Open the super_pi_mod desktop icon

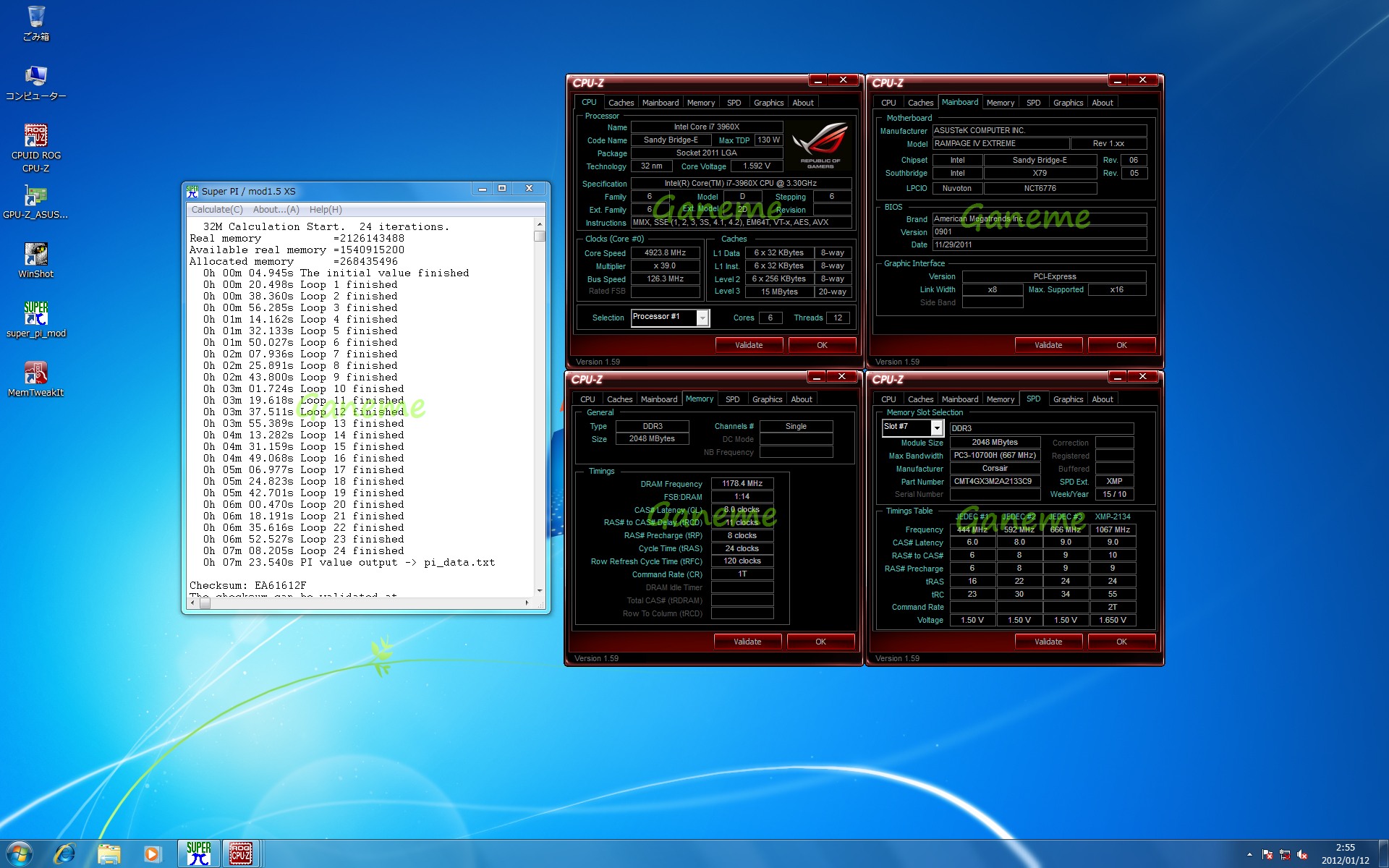pos(36,320)
